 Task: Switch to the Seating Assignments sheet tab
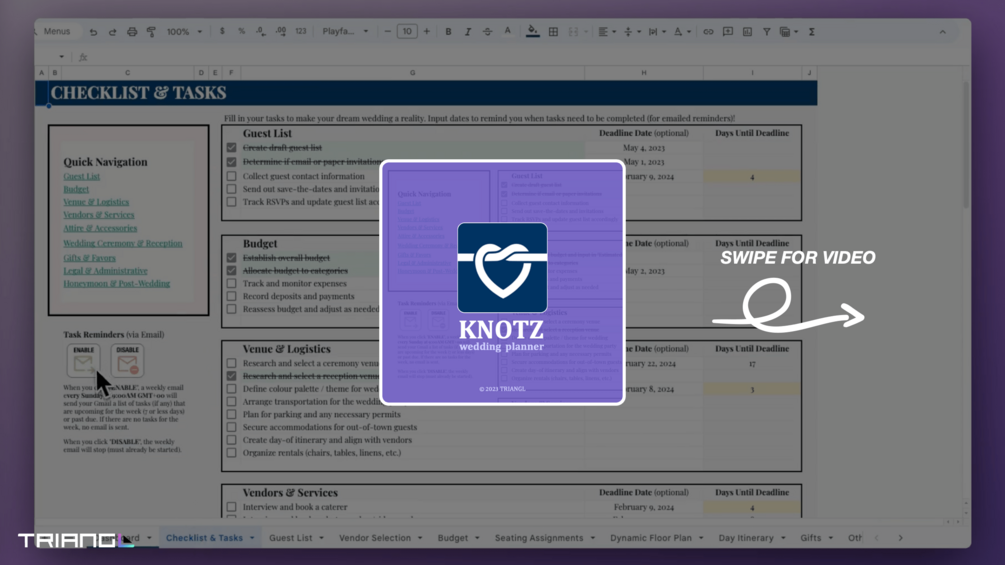(x=539, y=538)
